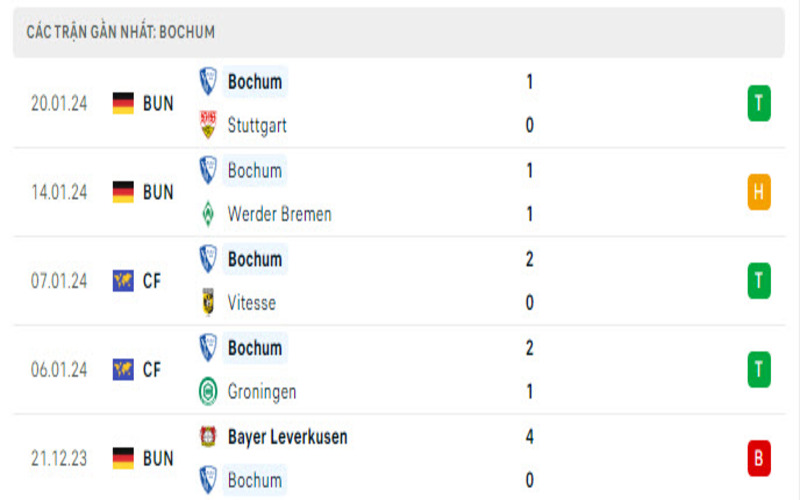Open the Werder Bremen team link
Viewport: 800px width, 500px height.
click(x=279, y=214)
